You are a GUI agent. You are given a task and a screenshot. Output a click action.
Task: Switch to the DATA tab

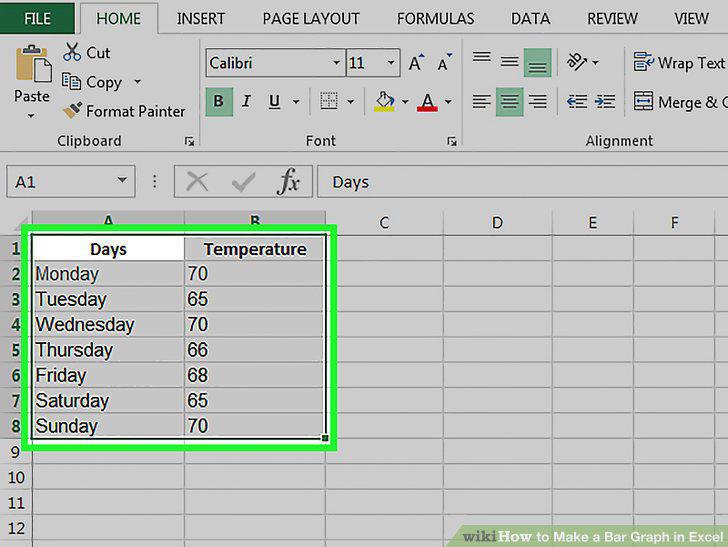531,18
